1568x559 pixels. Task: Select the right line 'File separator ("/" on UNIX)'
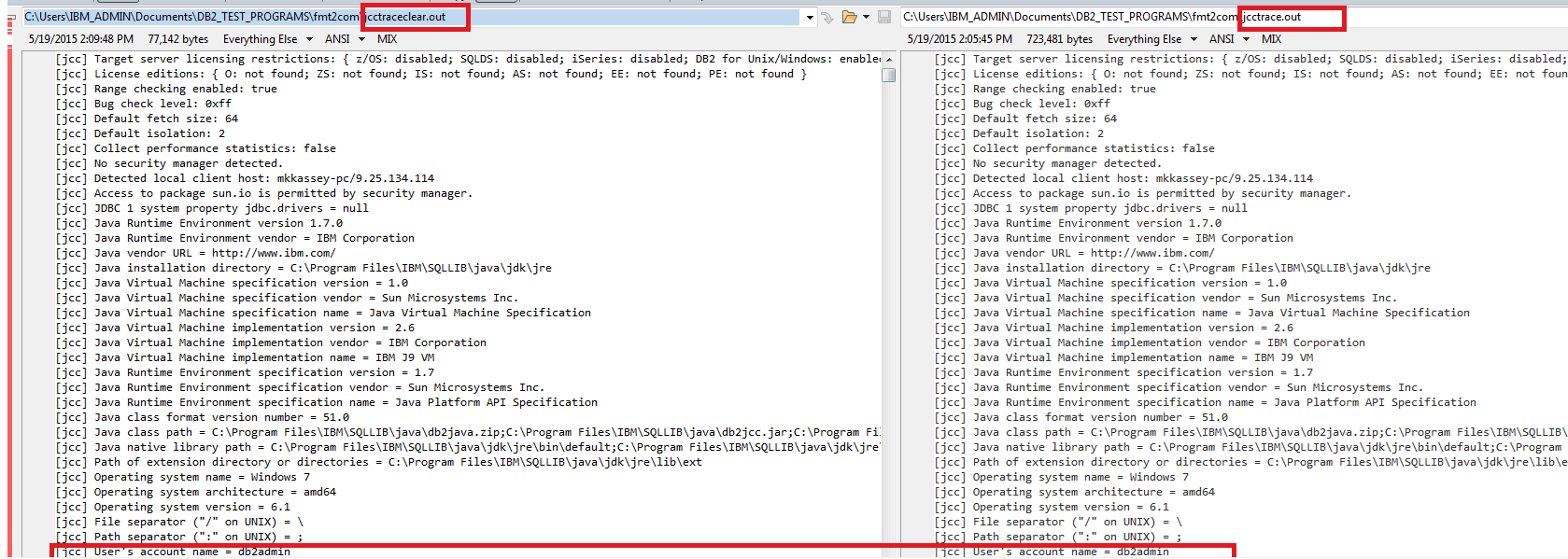click(x=1058, y=522)
